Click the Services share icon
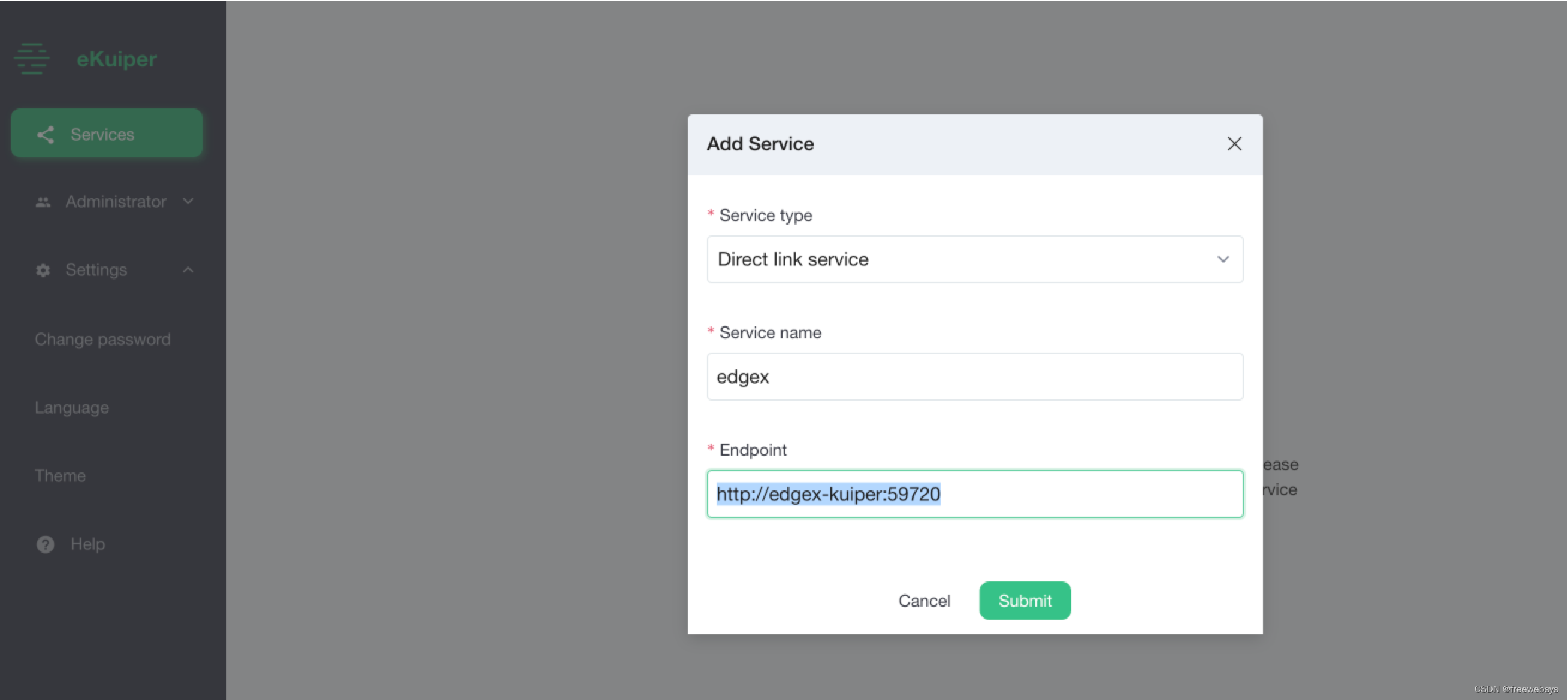This screenshot has height=700, width=1568. [46, 134]
